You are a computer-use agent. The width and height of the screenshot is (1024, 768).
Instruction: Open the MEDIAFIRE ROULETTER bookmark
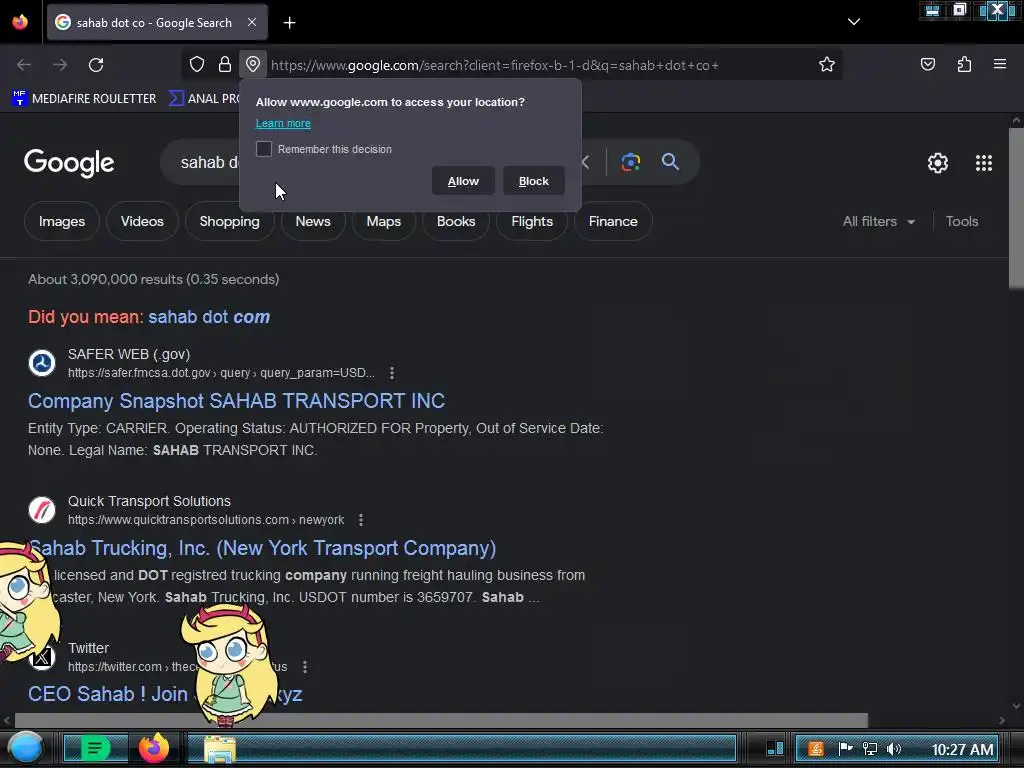coord(84,99)
